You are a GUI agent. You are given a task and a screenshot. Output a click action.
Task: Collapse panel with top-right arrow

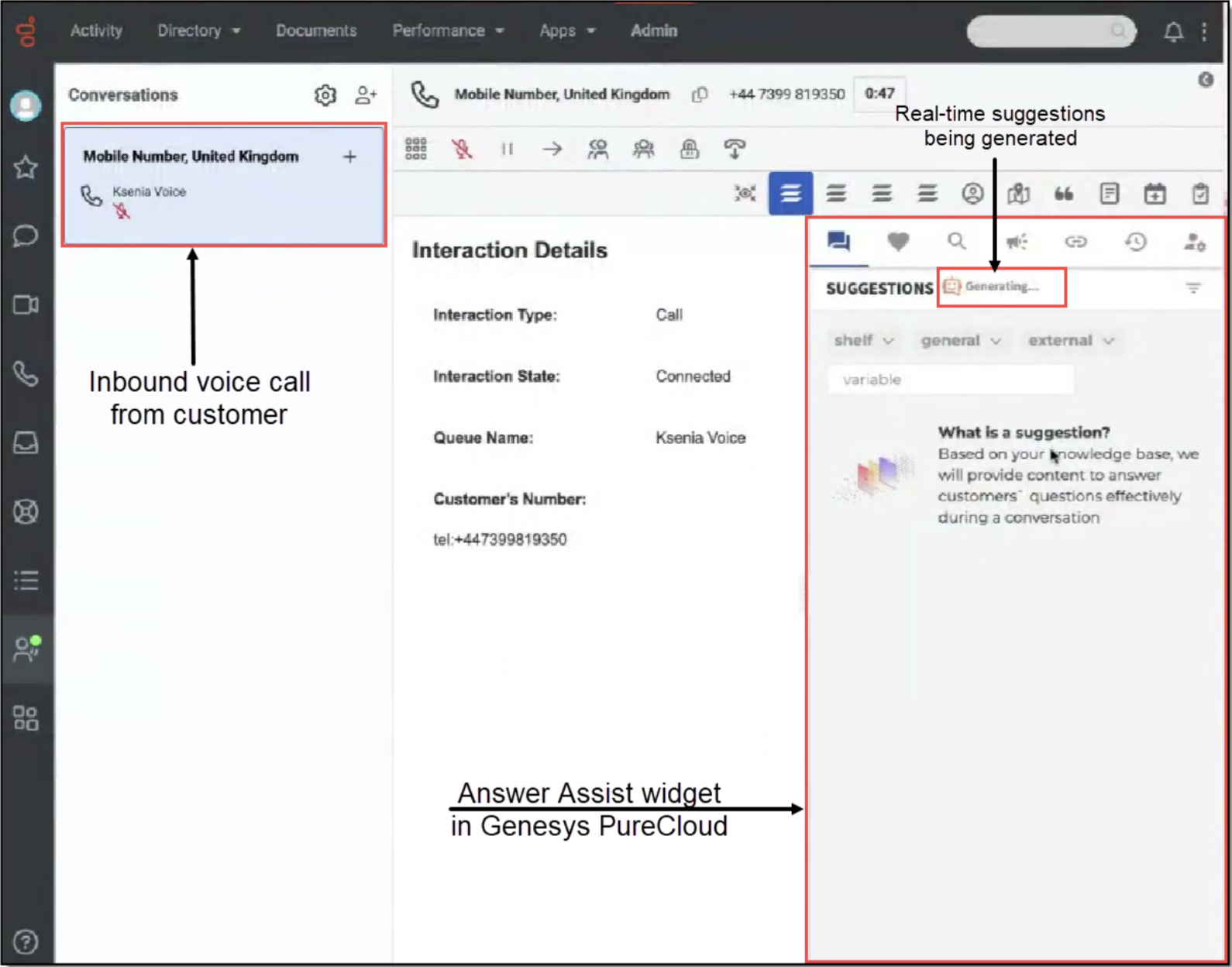click(1206, 80)
